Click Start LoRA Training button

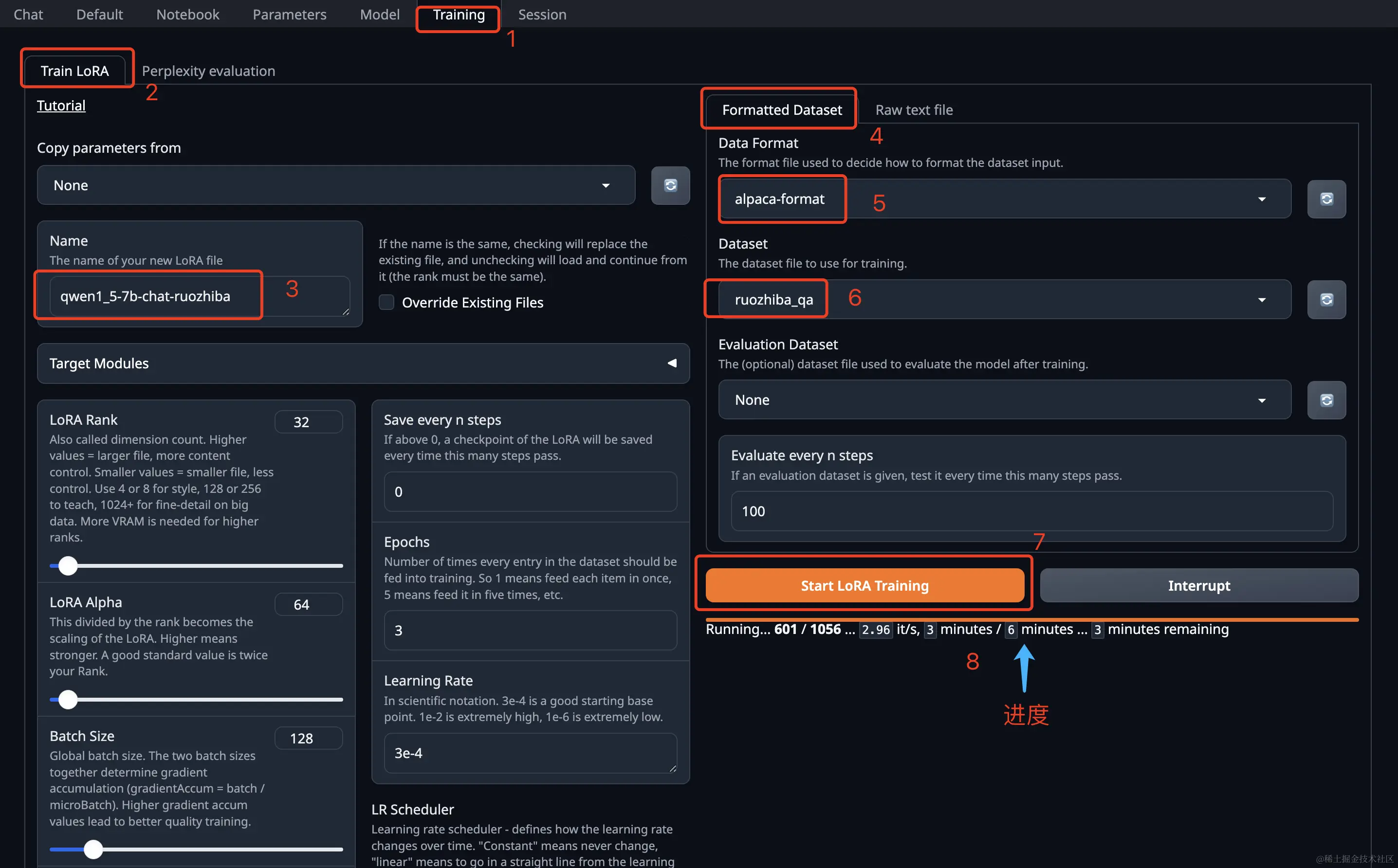[864, 585]
